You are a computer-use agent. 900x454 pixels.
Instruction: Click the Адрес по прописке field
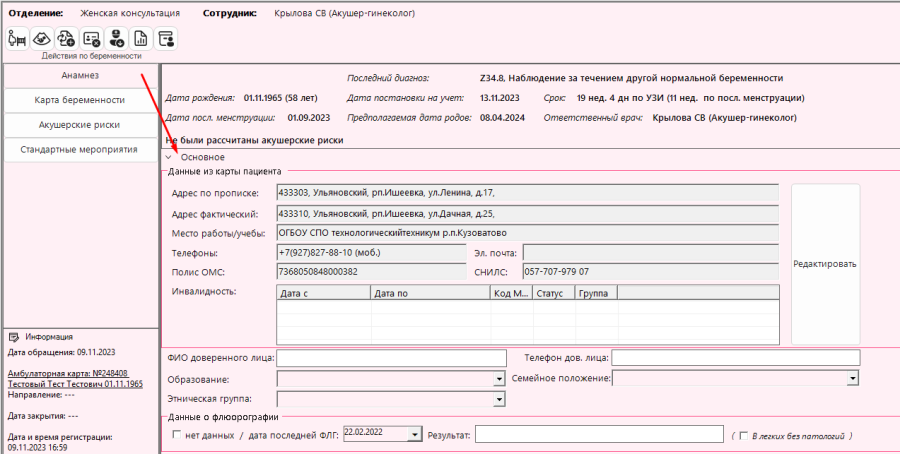click(527, 193)
